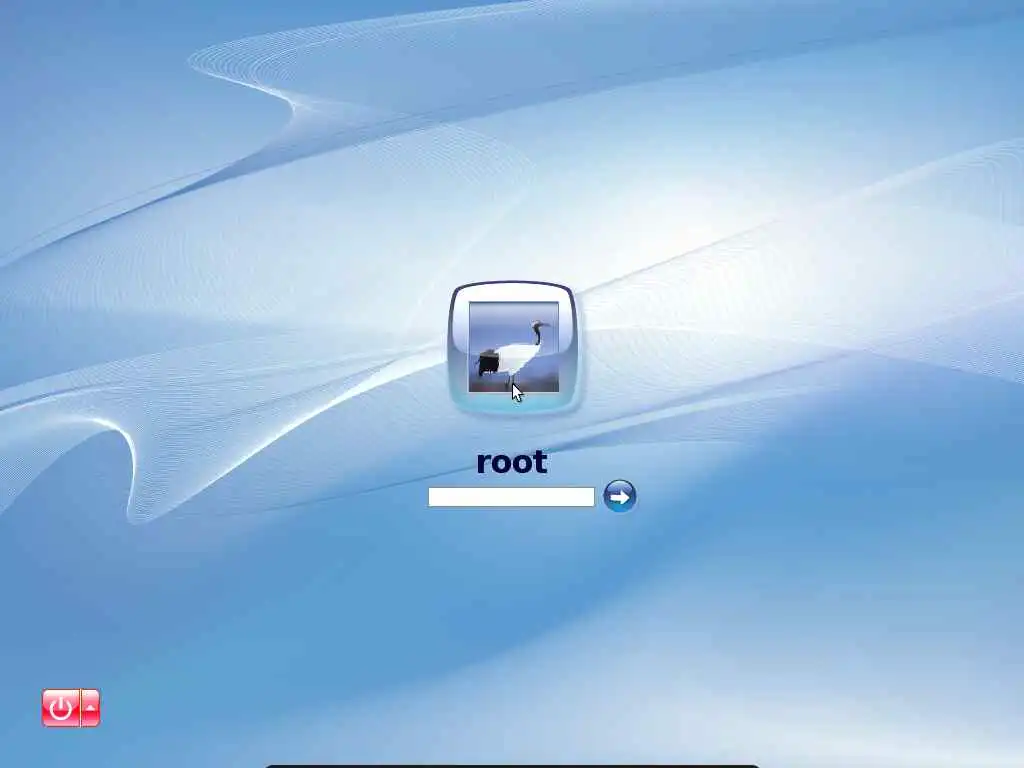Viewport: 1024px width, 768px height.
Task: Expand the power options arrow
Action: tap(90, 707)
